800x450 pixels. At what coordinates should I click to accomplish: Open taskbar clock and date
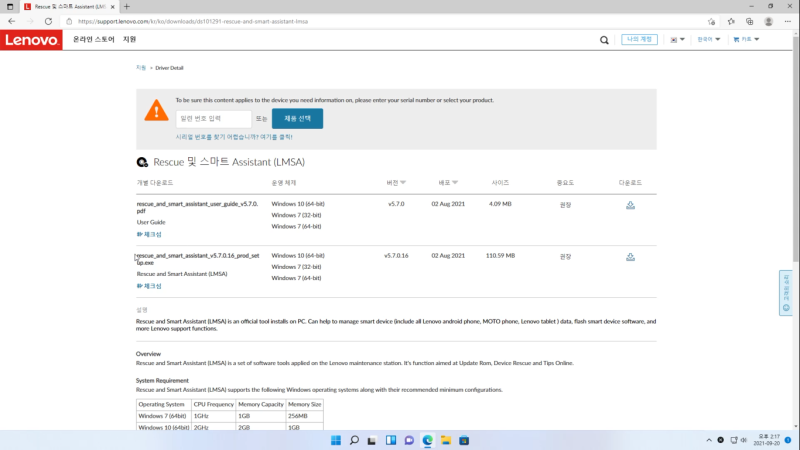tap(769, 440)
